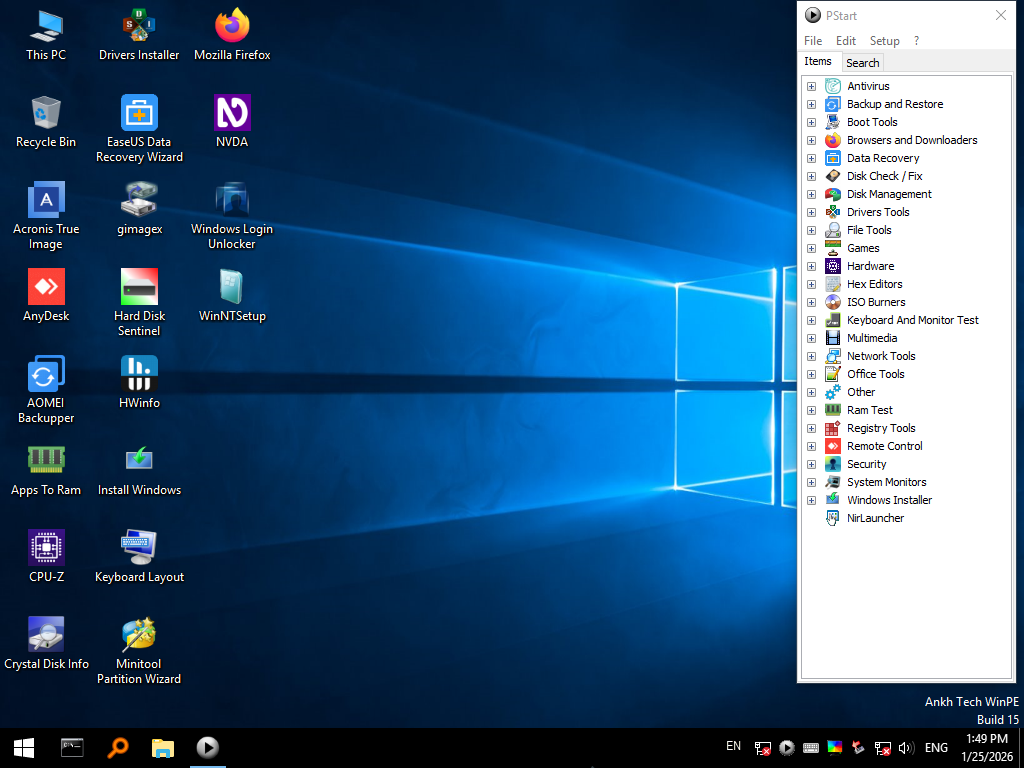Expand the Antivirus category in PStart

[811, 86]
